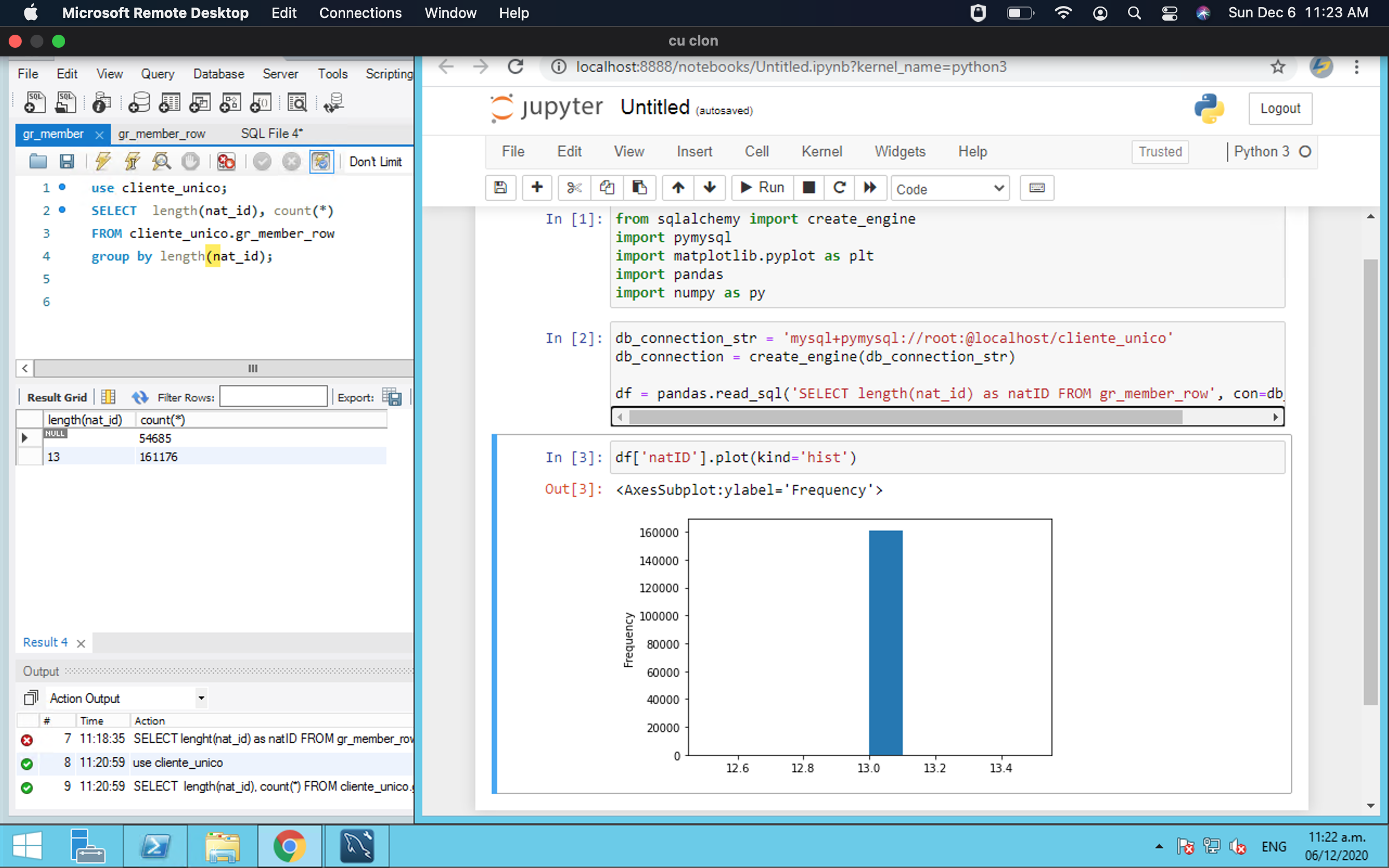Viewport: 1389px width, 868px height.
Task: Open the Jupyter command palette
Action: pos(1037,188)
